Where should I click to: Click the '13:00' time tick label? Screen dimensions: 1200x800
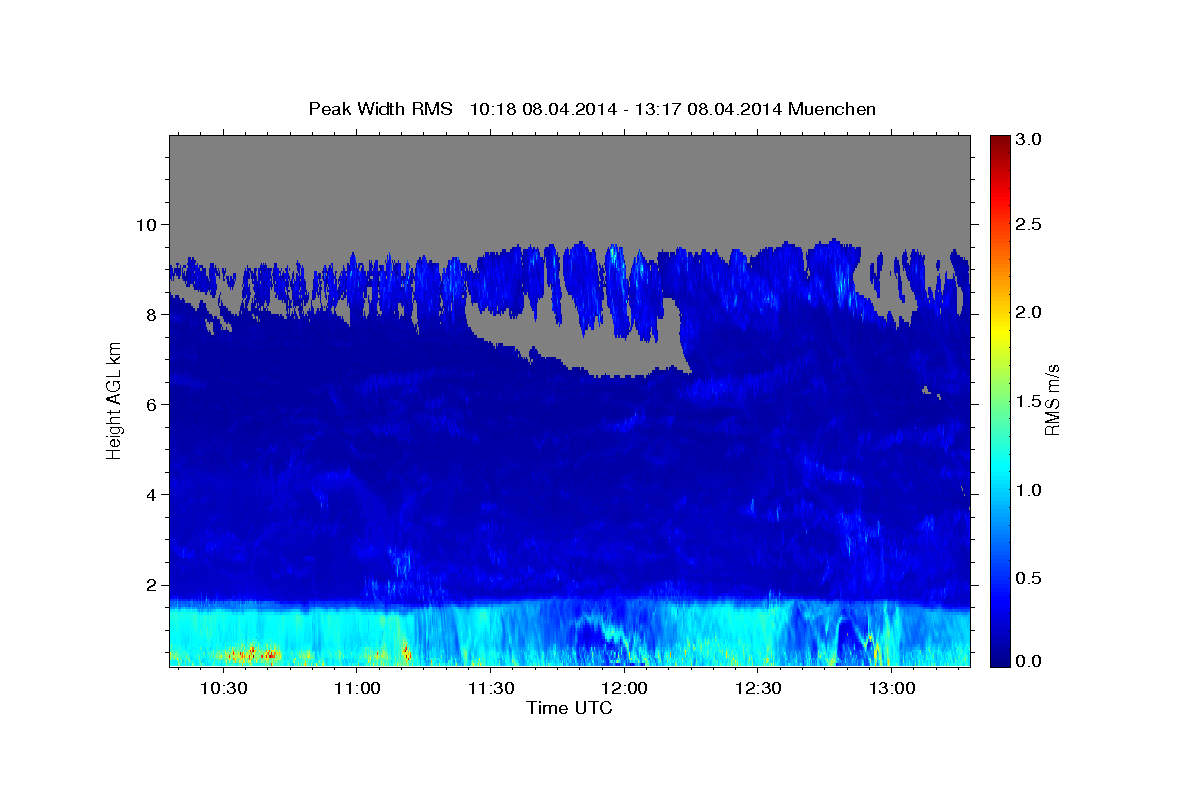click(891, 689)
